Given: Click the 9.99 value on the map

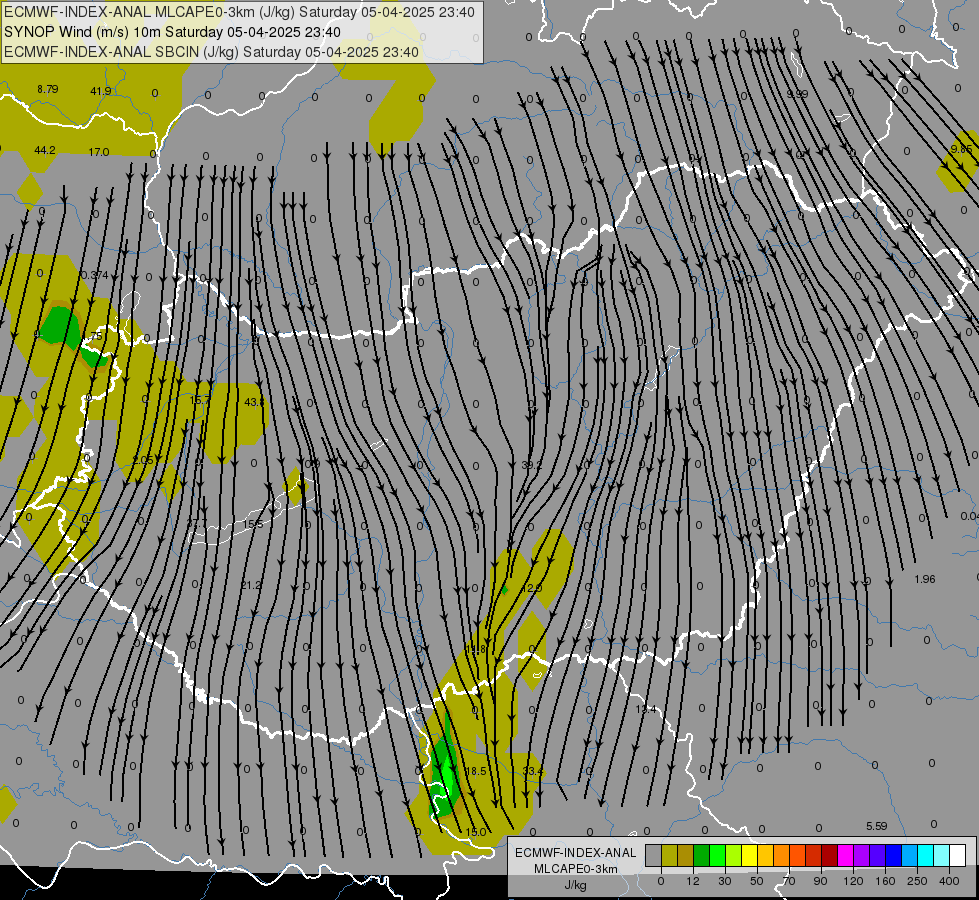Looking at the screenshot, I should pyautogui.click(x=797, y=94).
